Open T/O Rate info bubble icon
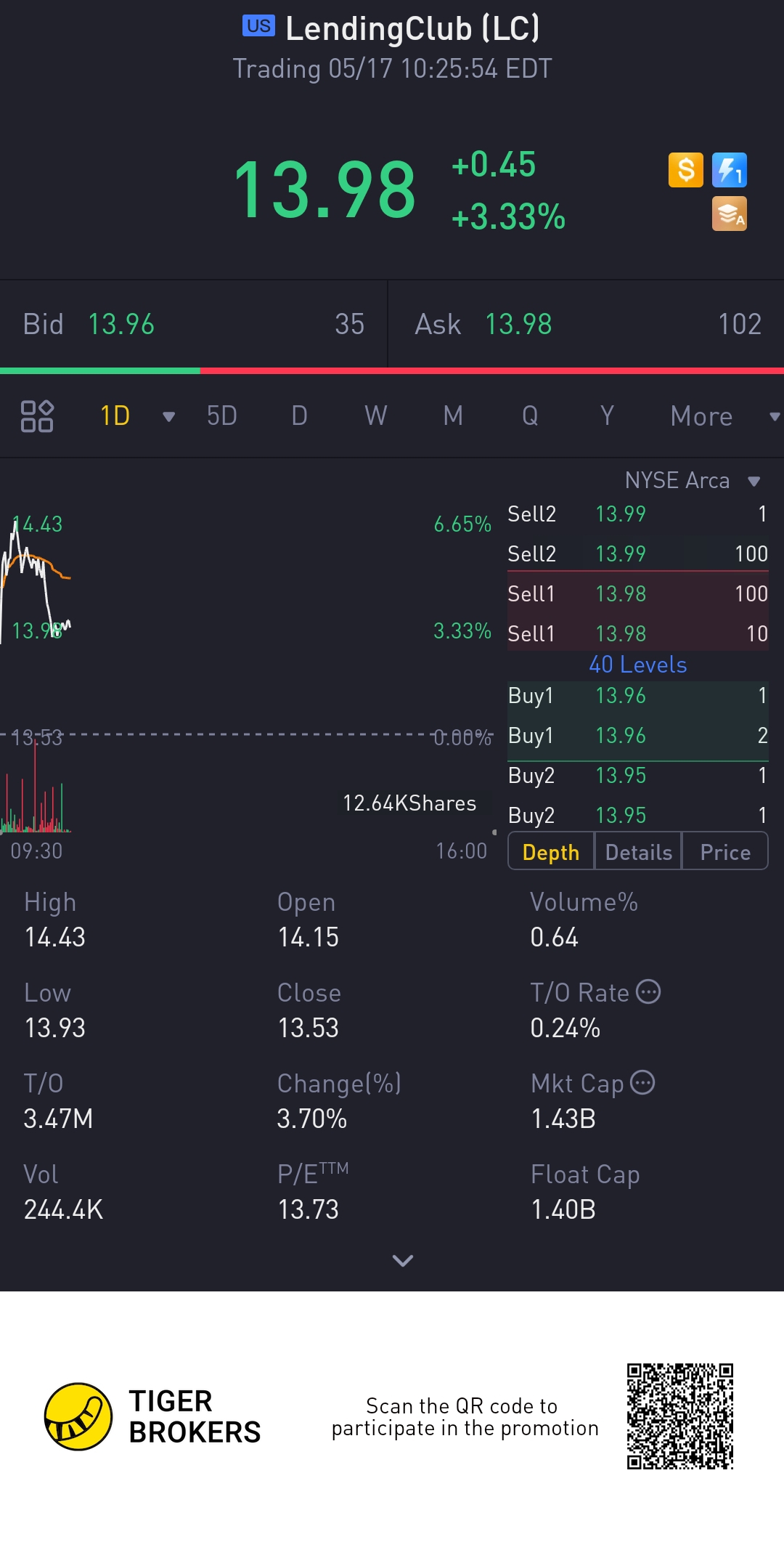The width and height of the screenshot is (784, 1542). (x=648, y=991)
